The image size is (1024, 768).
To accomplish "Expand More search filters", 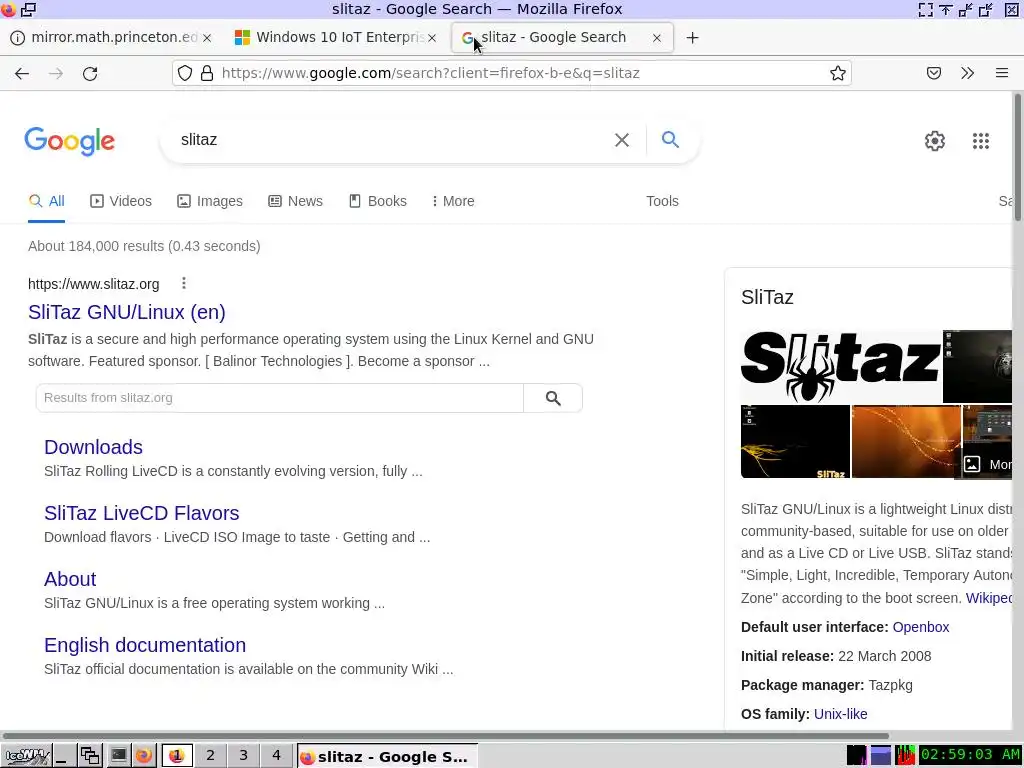I will [x=453, y=201].
